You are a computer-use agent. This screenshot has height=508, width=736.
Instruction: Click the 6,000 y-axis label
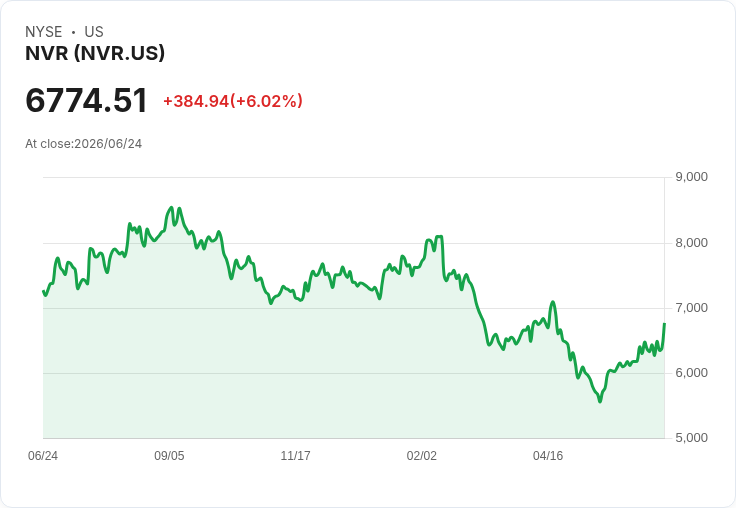[x=691, y=373]
